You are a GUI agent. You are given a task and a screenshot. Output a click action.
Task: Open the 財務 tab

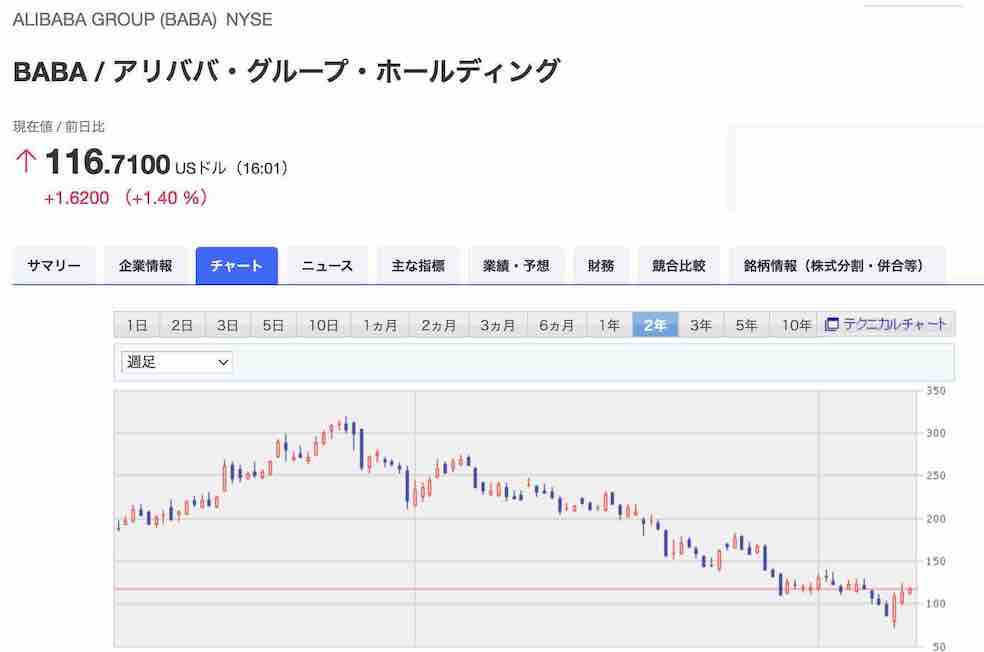click(x=601, y=266)
